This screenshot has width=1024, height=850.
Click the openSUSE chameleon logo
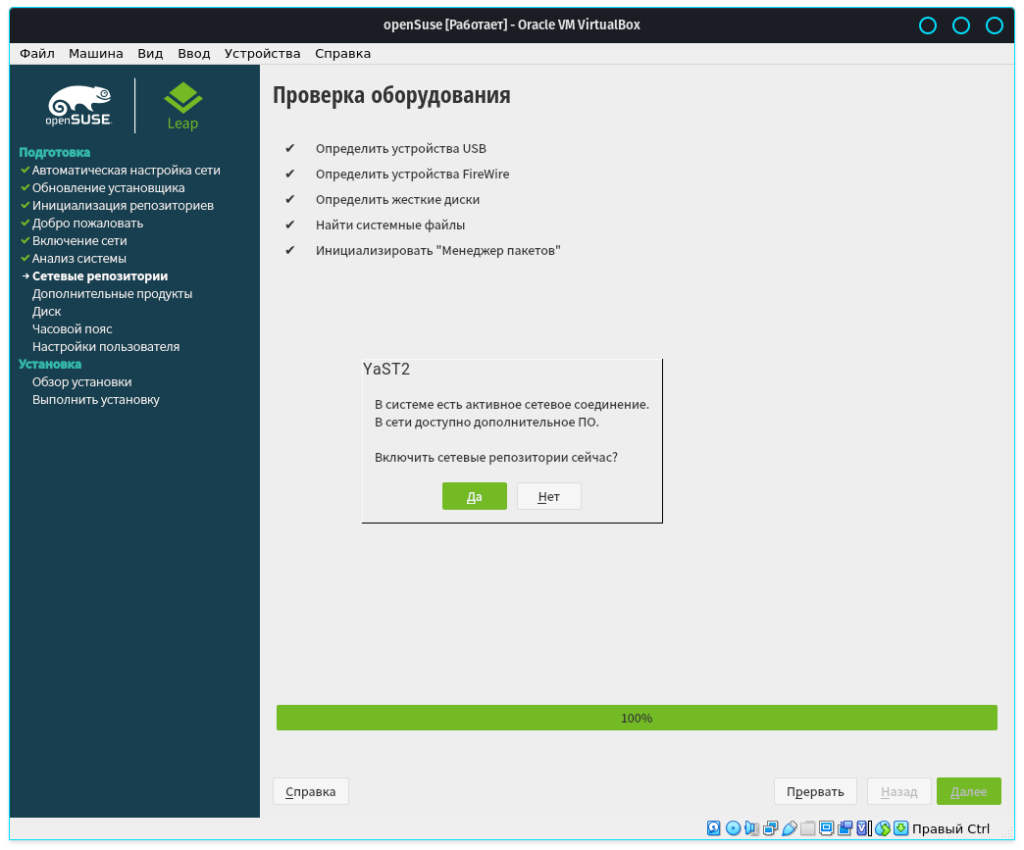pos(79,106)
